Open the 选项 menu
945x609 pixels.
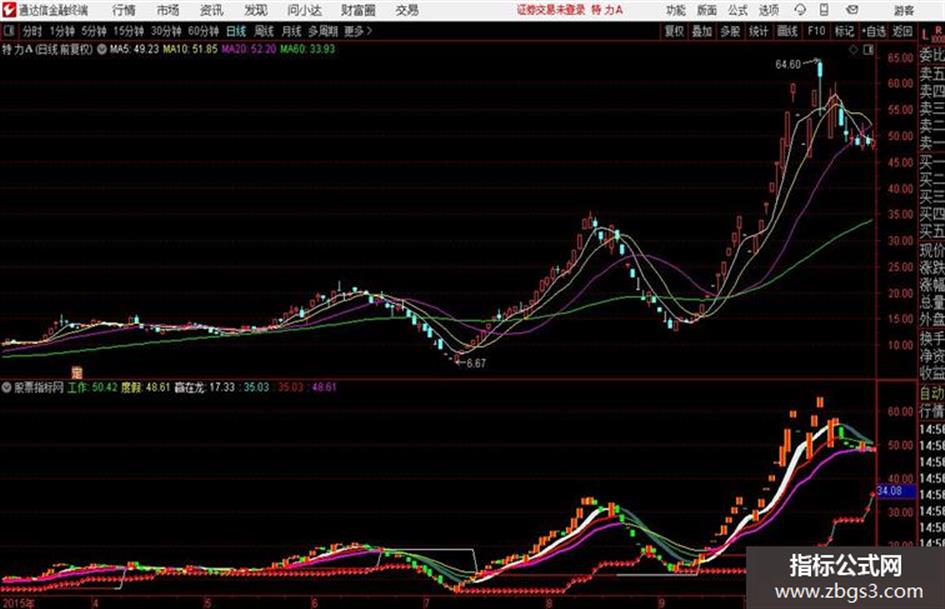(x=768, y=10)
